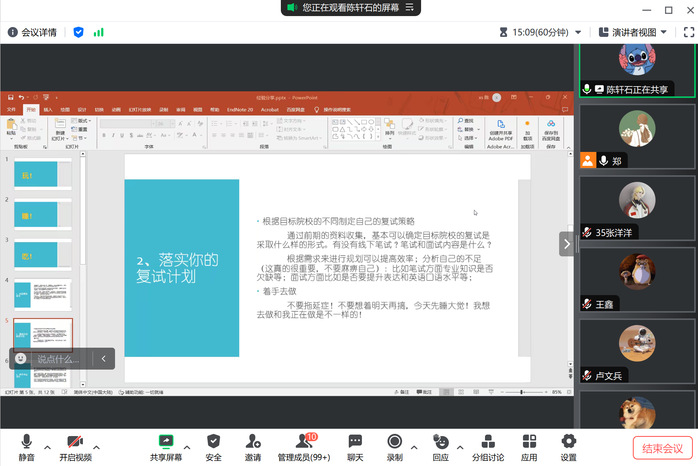Screen dimensions: 698x466
Task: Open meeting 设置 gear icon
Action: coord(568,447)
